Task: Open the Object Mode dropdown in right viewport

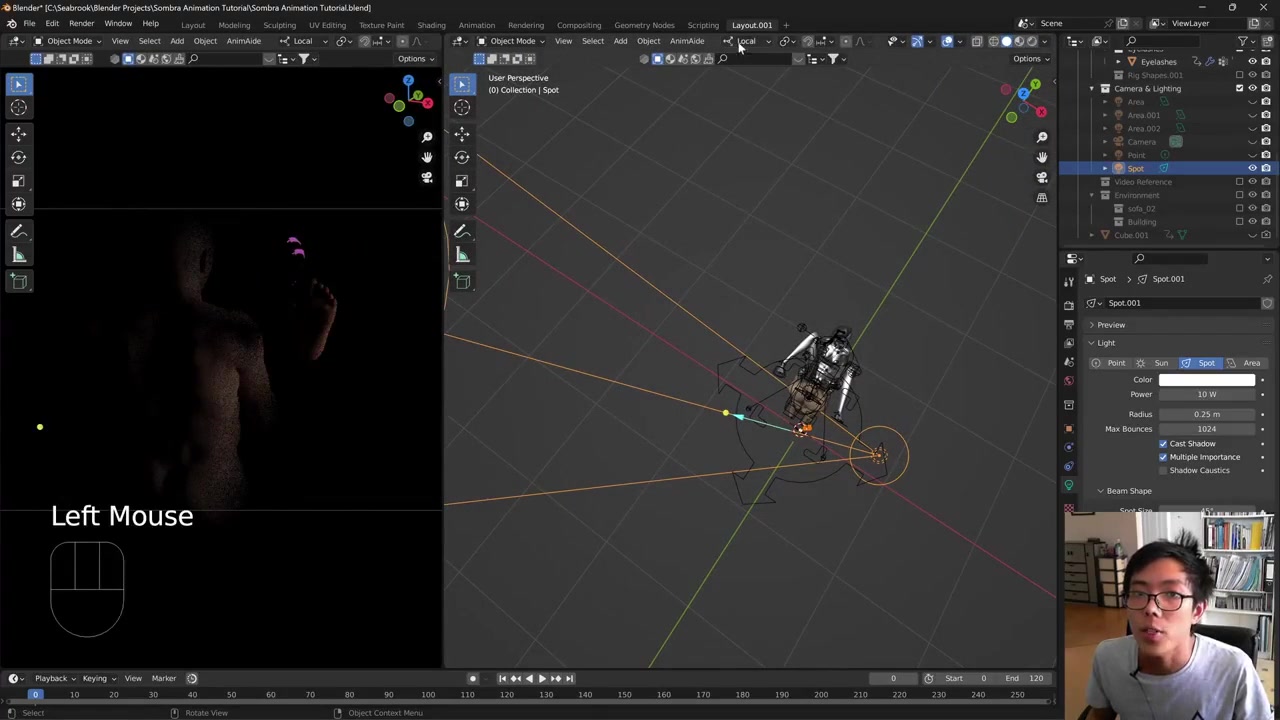Action: [x=512, y=41]
